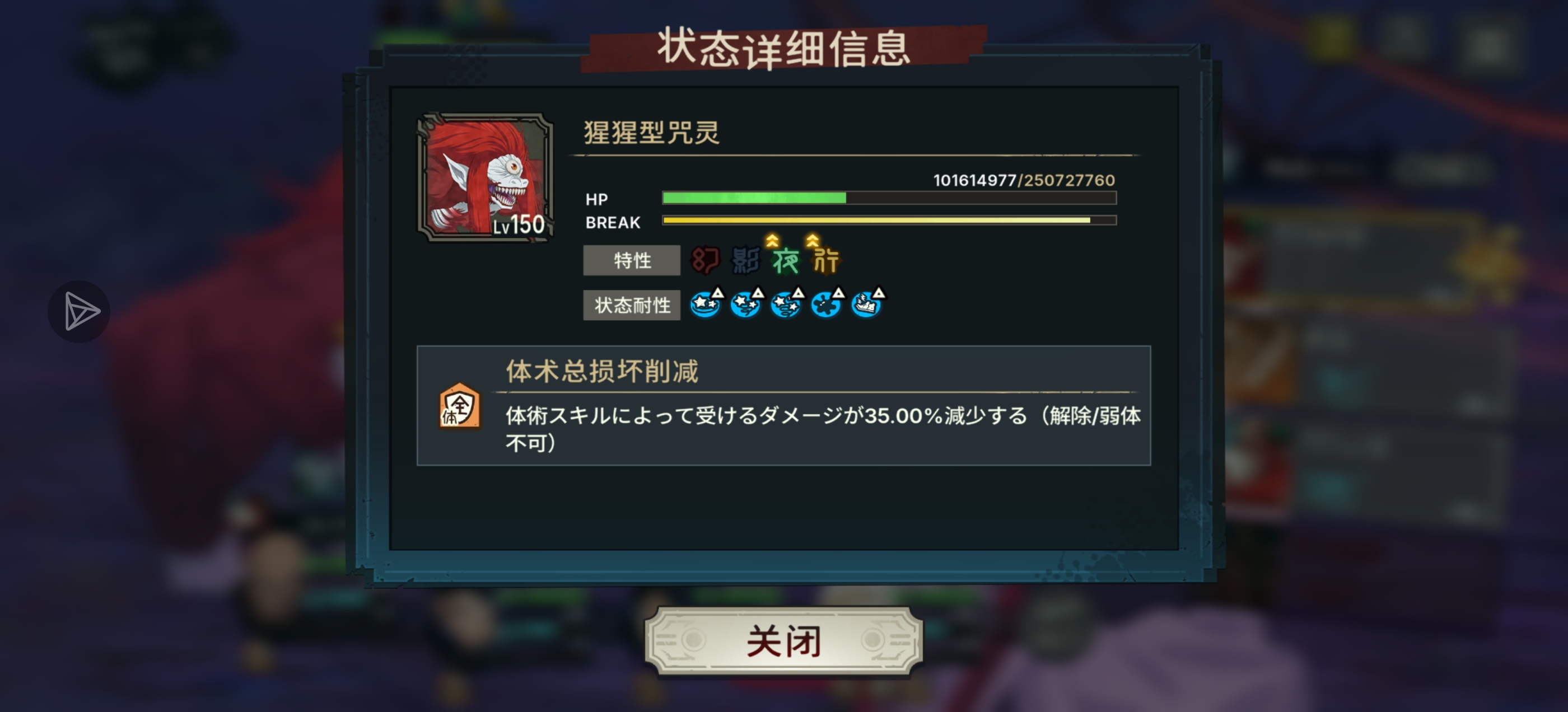Select the ink-splat status resistance icon
This screenshot has width=1568, height=712.
coord(828,302)
